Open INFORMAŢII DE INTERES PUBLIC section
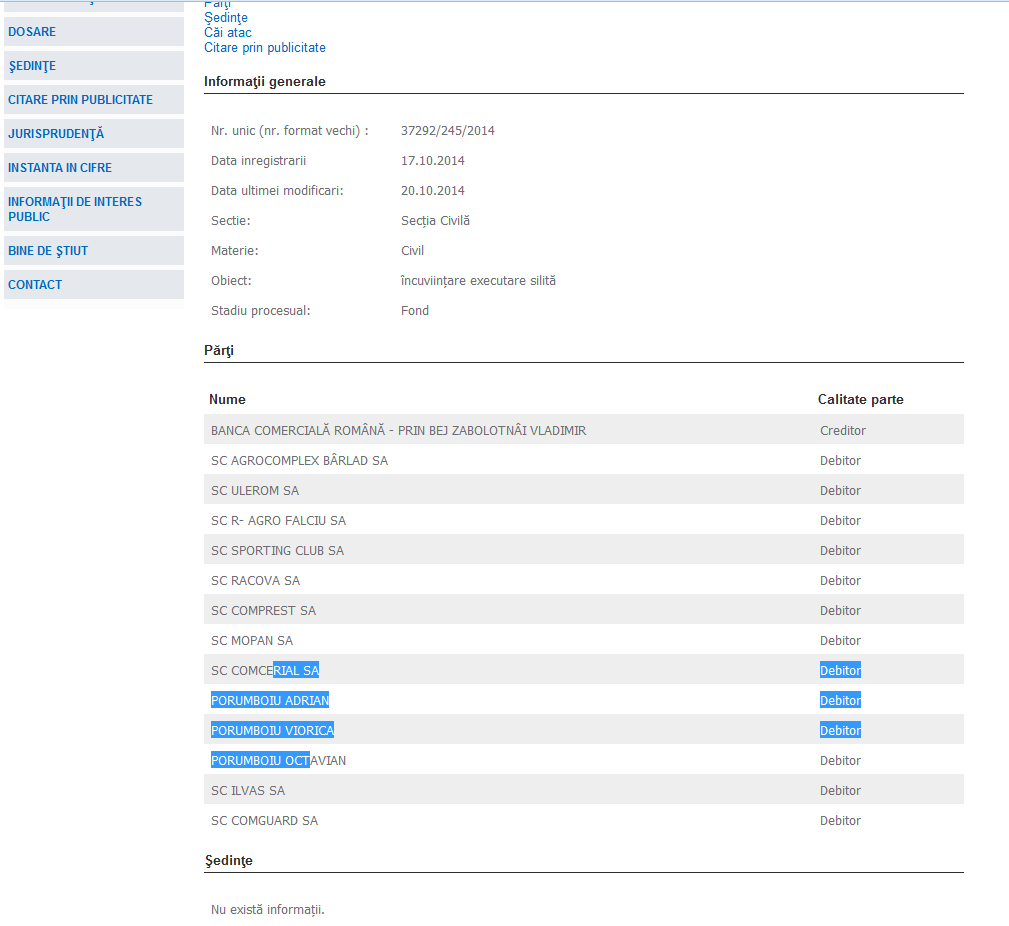 [75, 209]
